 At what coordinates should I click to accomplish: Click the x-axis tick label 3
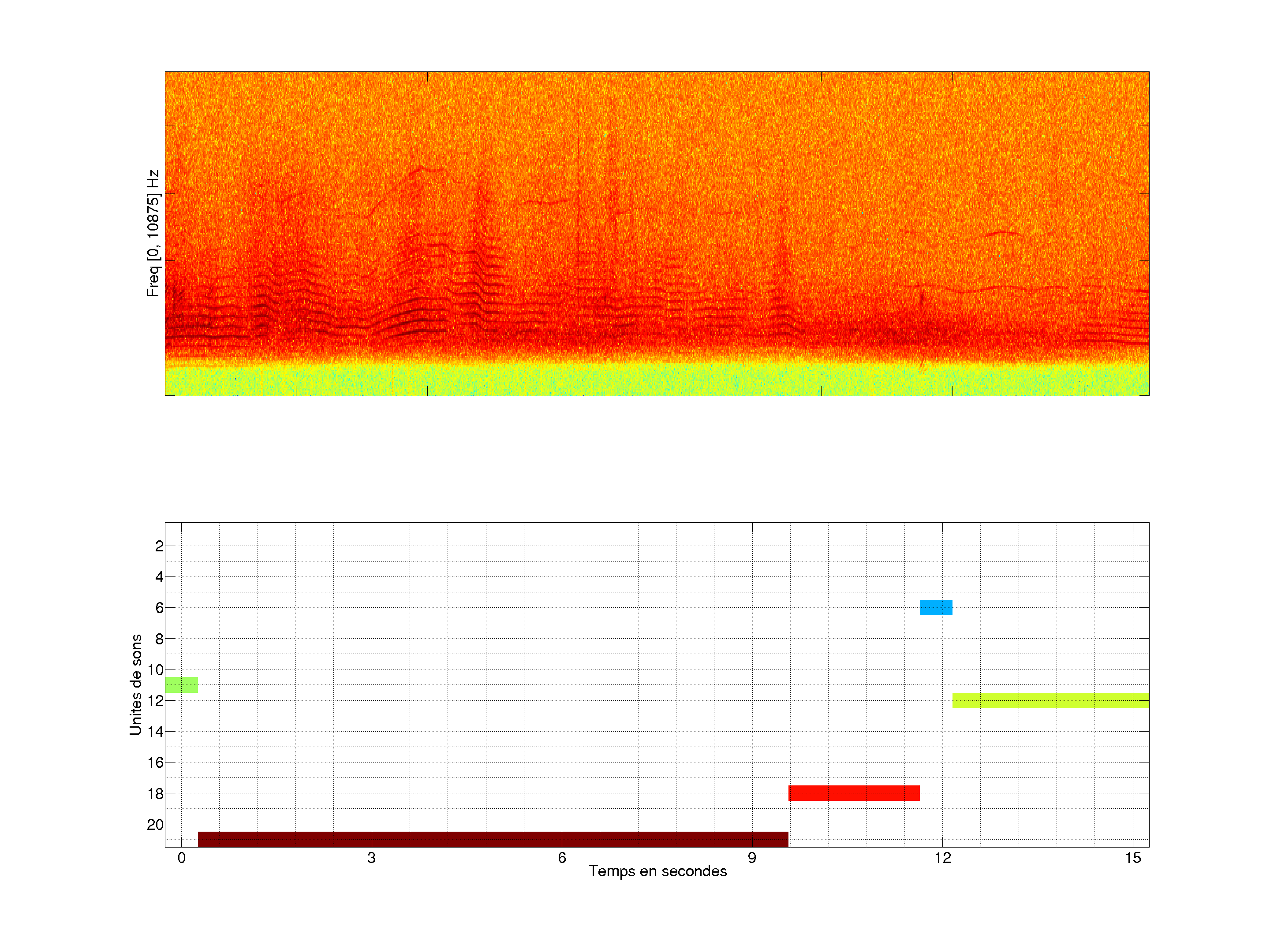(x=371, y=858)
